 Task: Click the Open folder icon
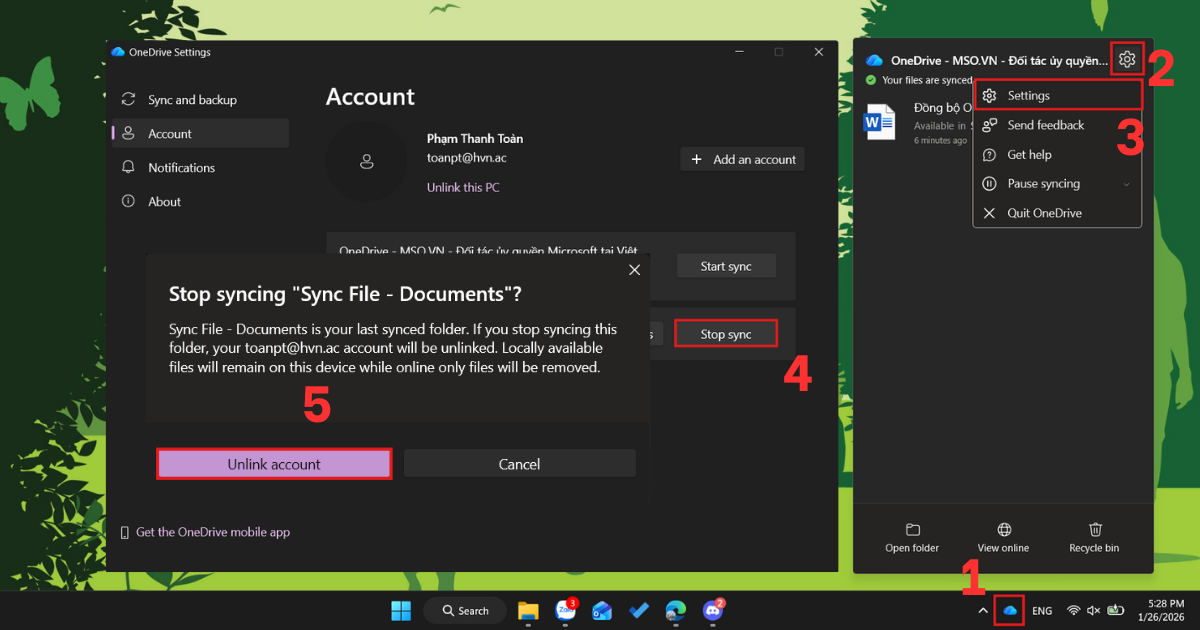pyautogui.click(x=911, y=530)
